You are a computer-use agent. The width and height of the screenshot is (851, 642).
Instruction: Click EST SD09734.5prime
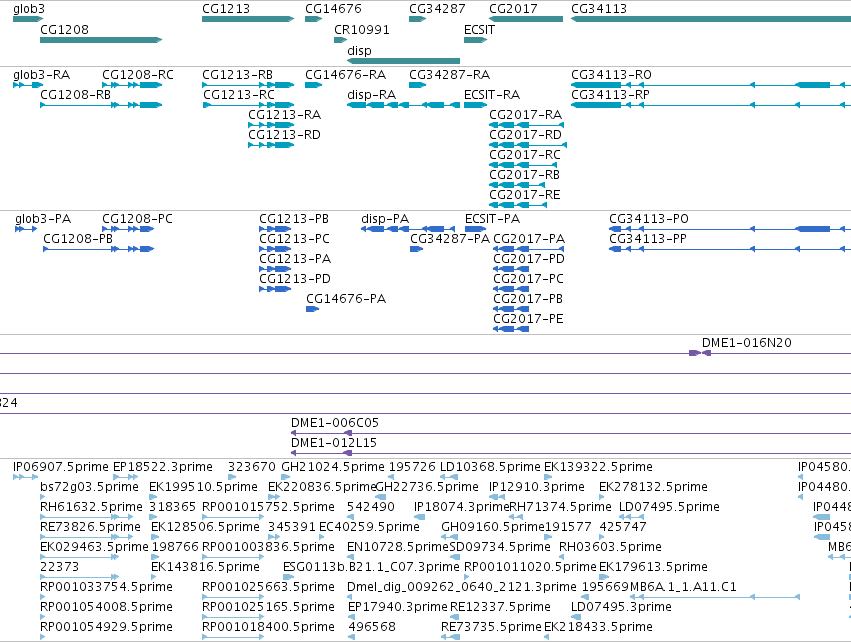click(x=500, y=547)
